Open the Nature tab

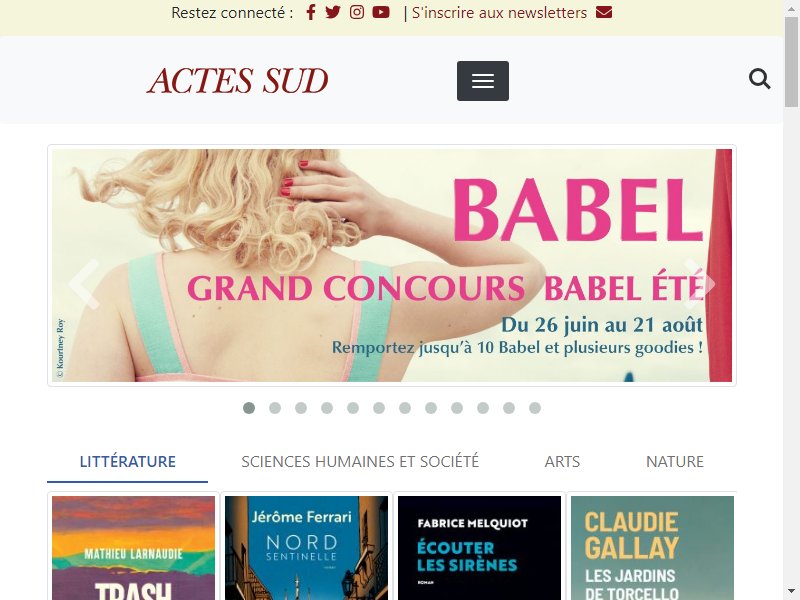pos(674,461)
